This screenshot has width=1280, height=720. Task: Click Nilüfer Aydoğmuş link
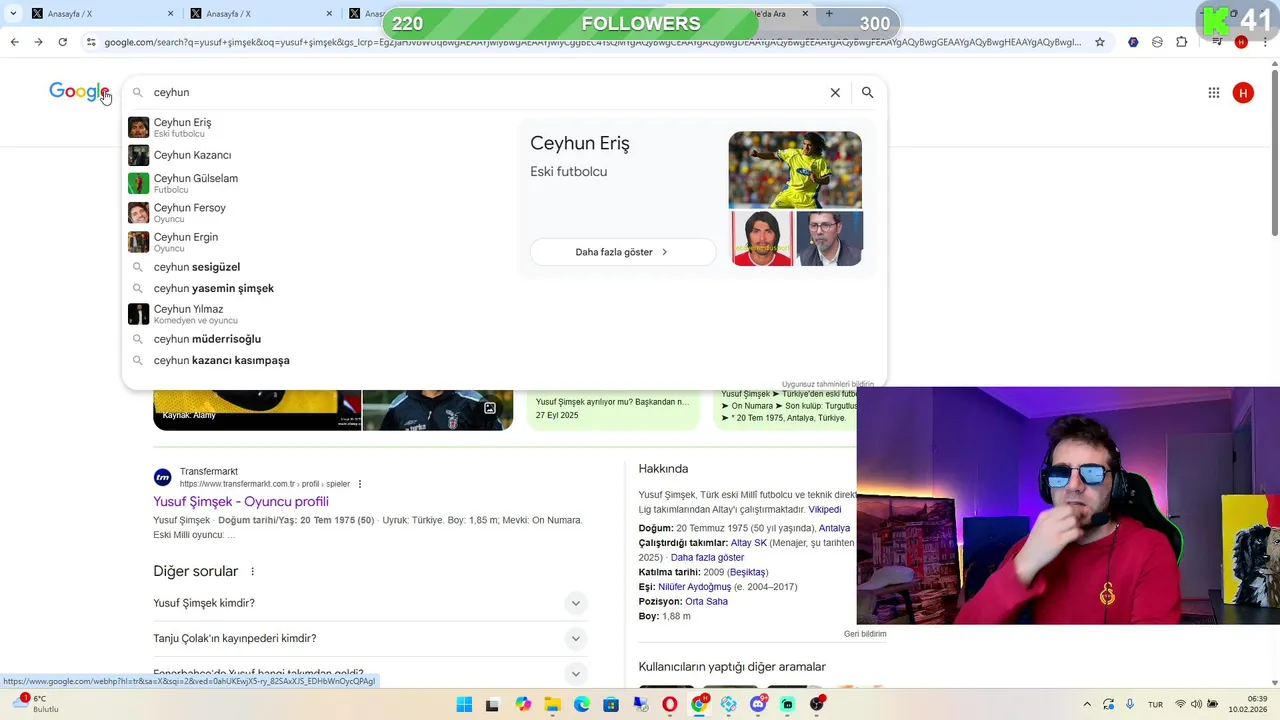(694, 587)
